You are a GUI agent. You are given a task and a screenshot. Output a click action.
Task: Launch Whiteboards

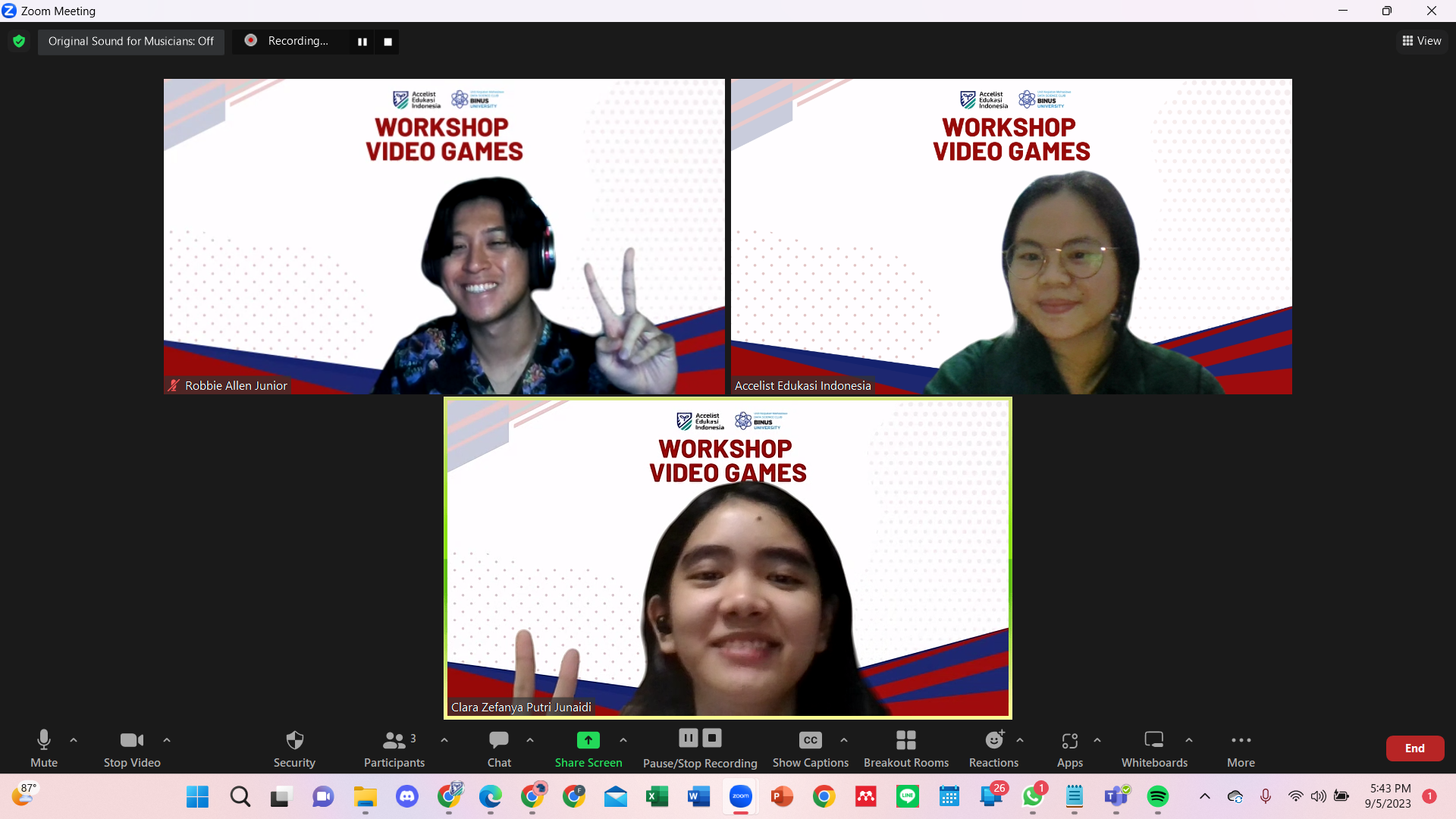click(x=1153, y=748)
